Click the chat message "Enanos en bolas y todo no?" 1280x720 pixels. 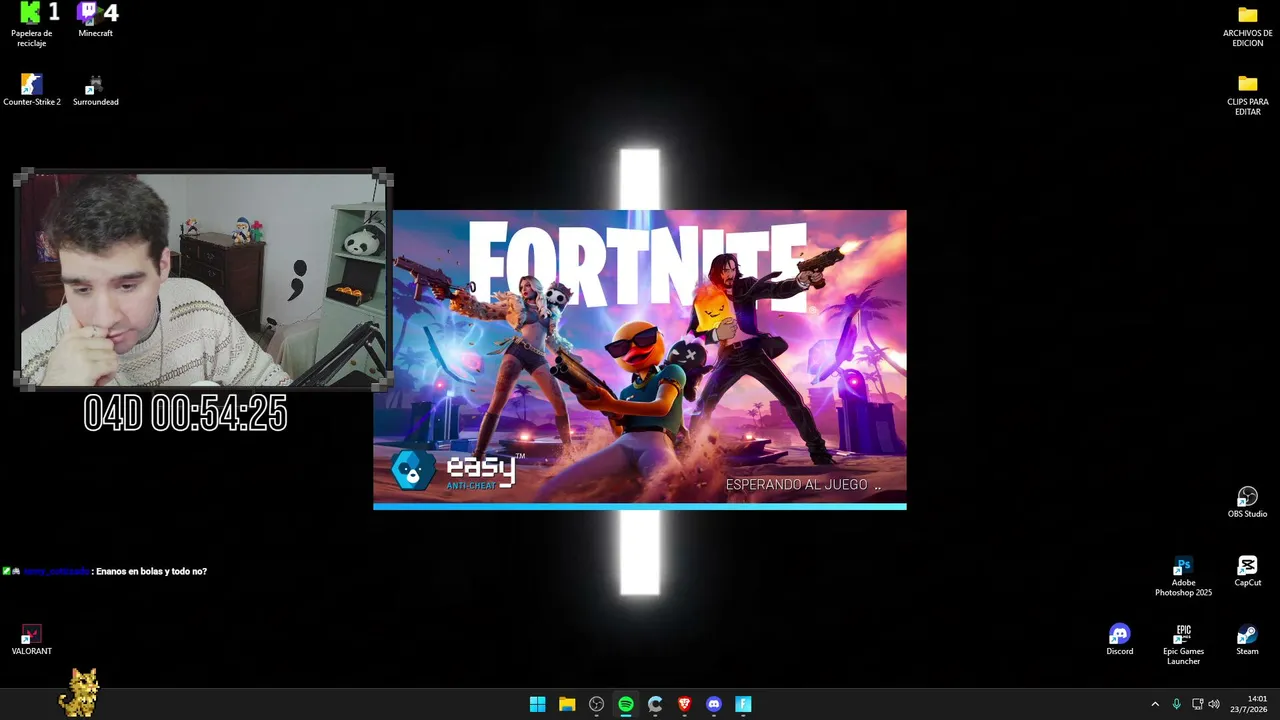[151, 571]
